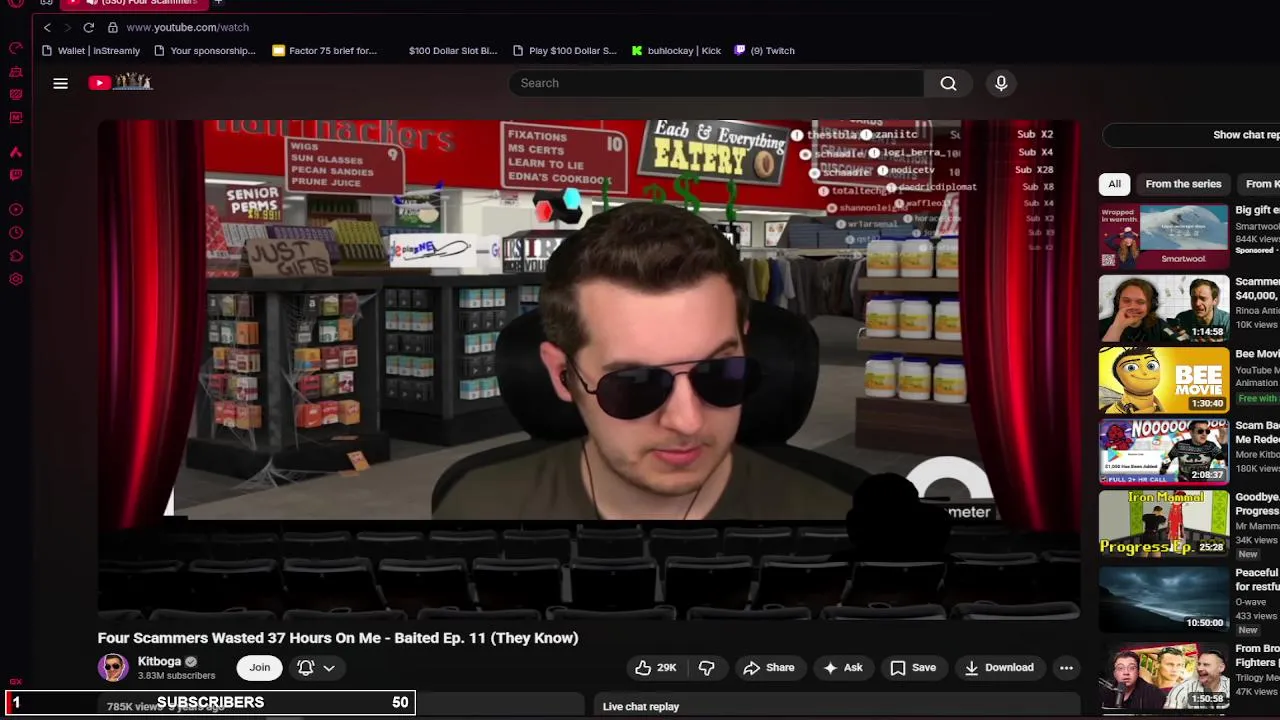
Task: Select the From the series chip
Action: tap(1183, 184)
